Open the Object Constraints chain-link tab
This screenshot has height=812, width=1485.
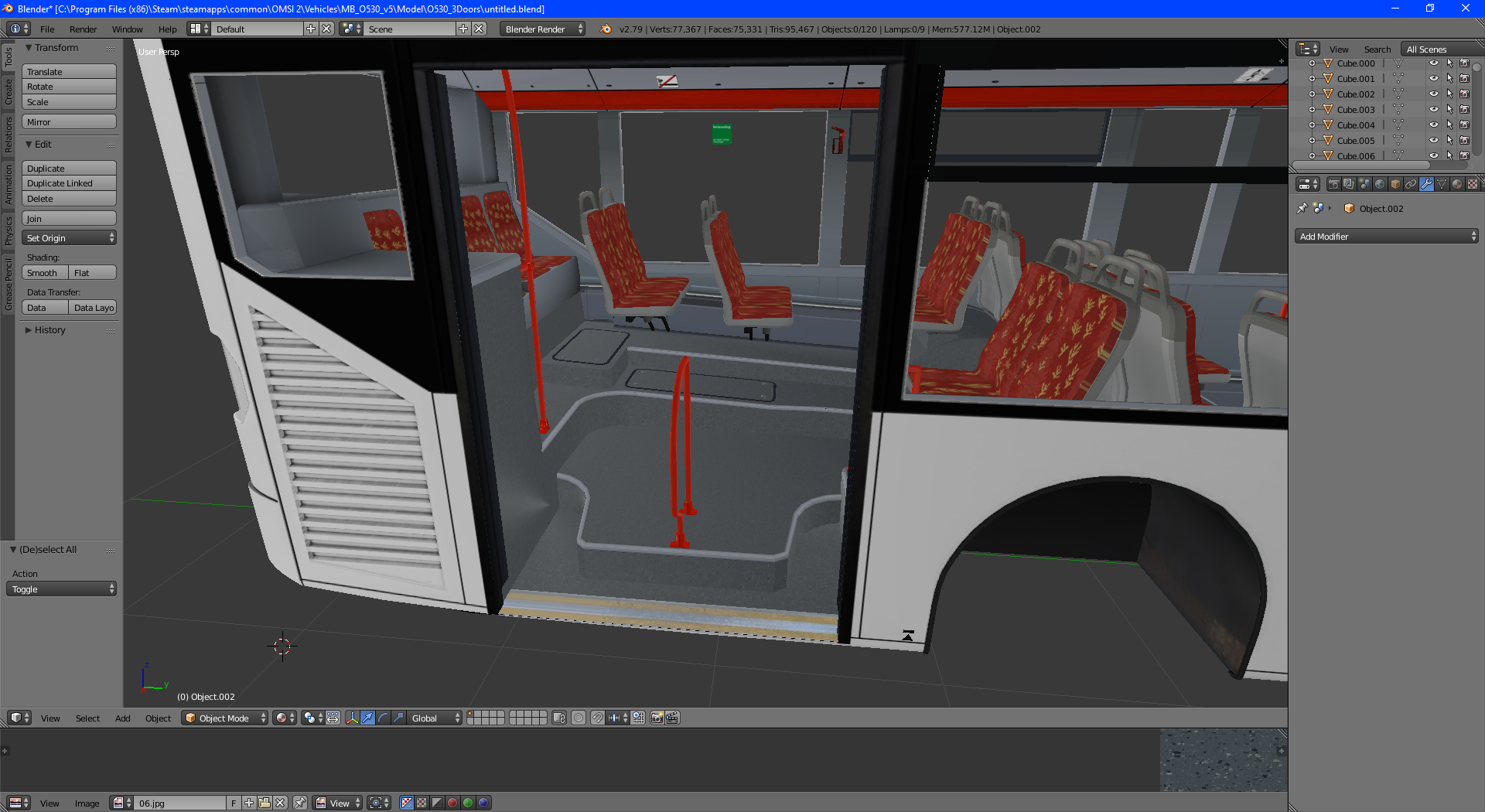(x=1411, y=184)
